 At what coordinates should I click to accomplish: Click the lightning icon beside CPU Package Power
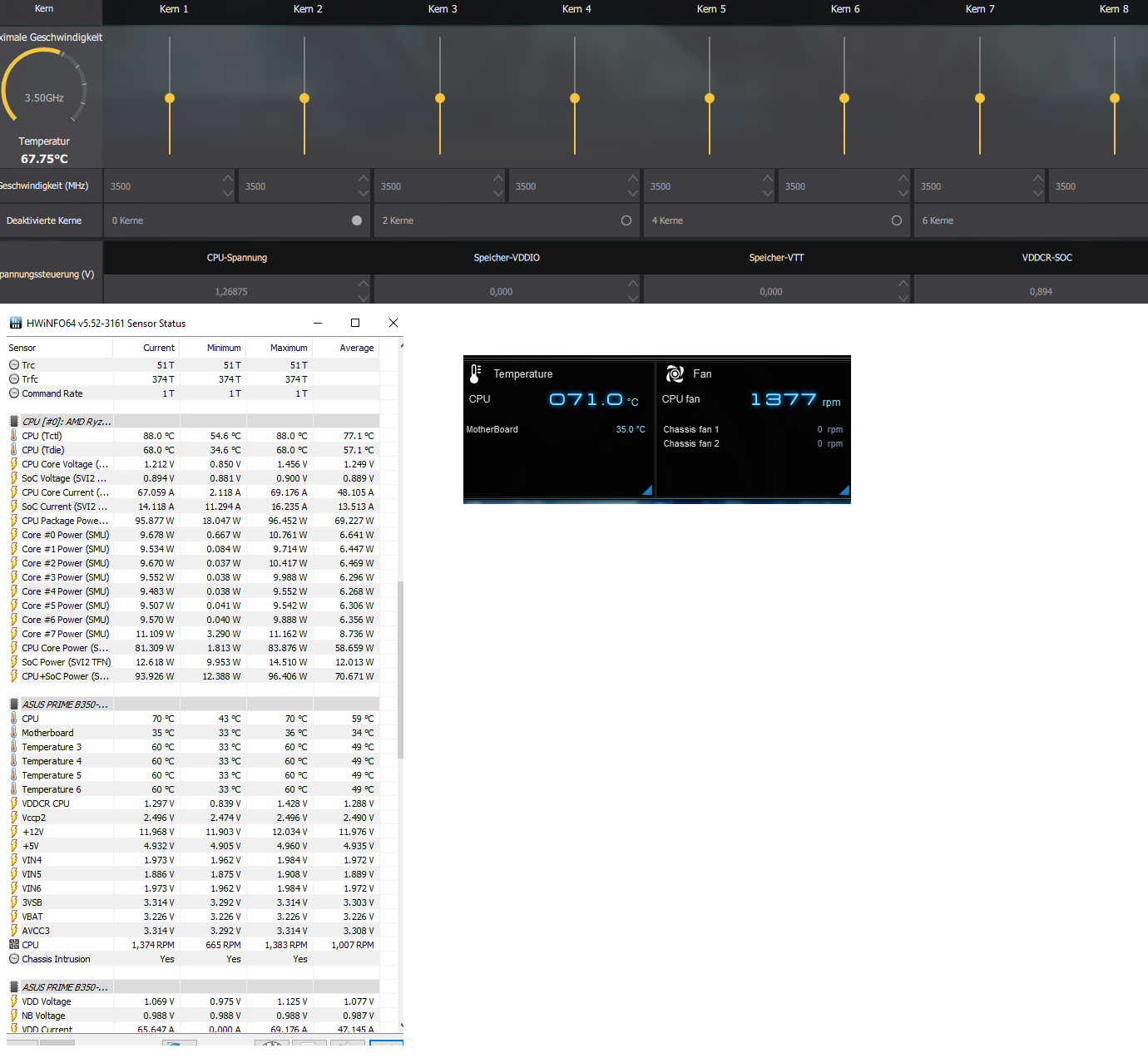14,521
